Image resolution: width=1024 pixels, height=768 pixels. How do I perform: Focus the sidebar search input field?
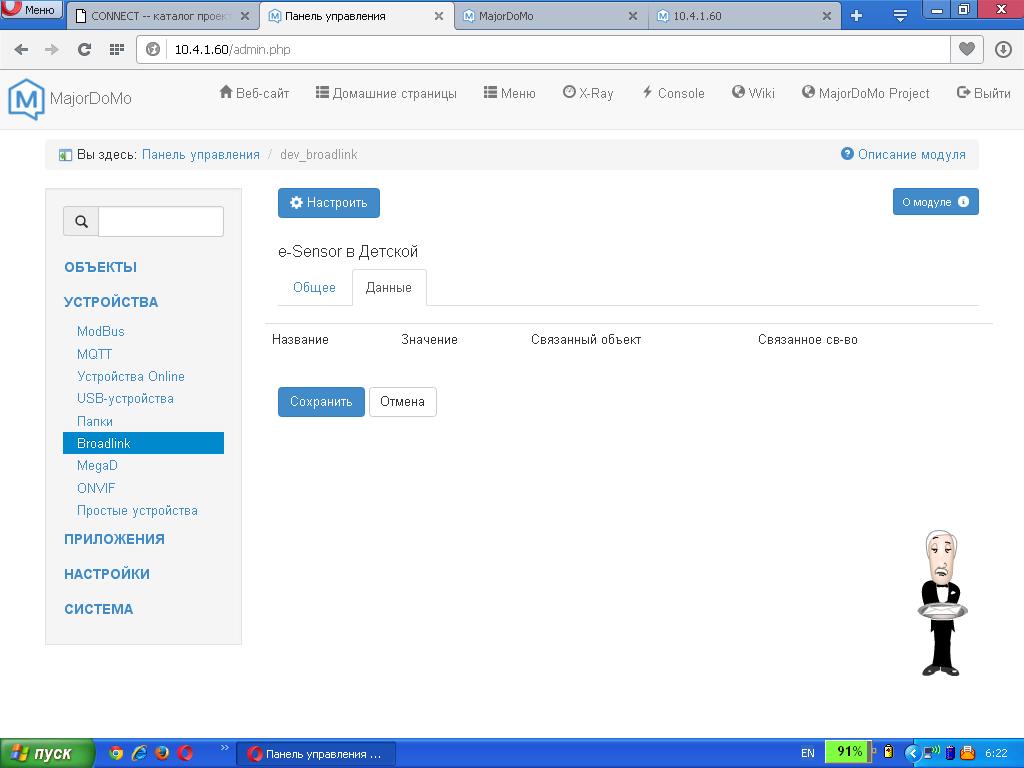coord(161,221)
